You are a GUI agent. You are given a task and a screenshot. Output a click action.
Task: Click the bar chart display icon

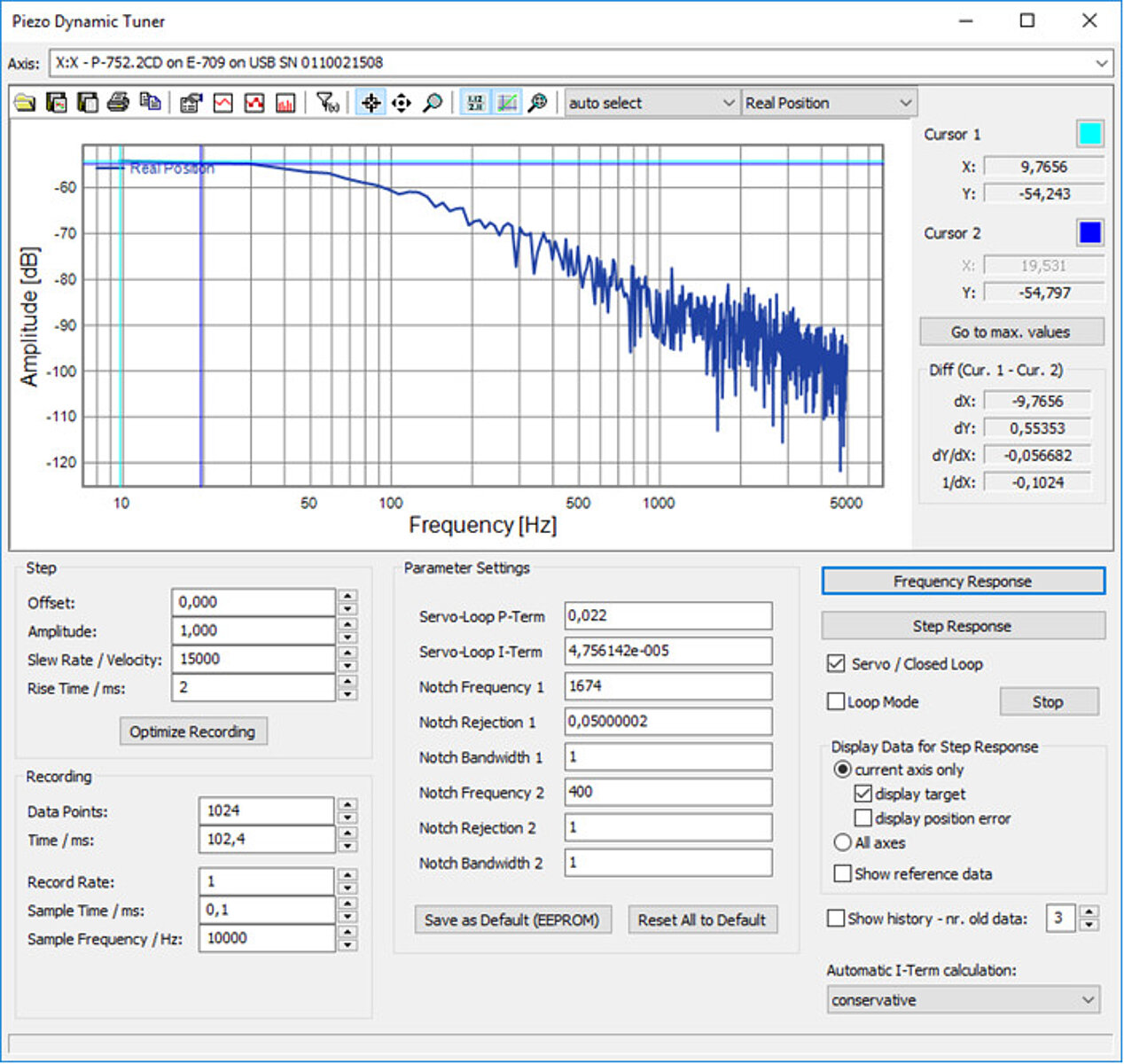[x=285, y=103]
